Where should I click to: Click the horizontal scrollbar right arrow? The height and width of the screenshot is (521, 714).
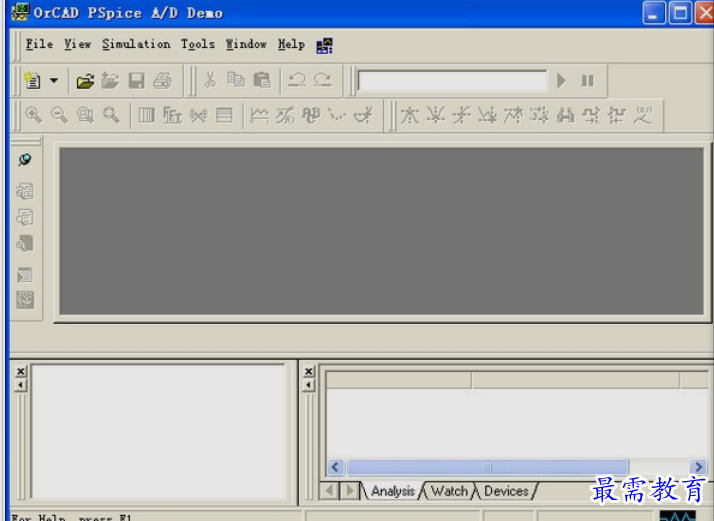(698, 467)
